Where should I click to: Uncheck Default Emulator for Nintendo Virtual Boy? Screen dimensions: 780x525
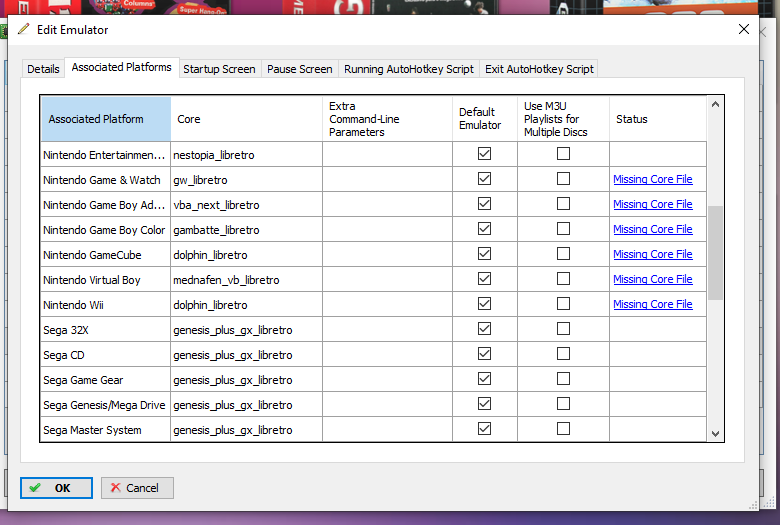click(x=485, y=279)
